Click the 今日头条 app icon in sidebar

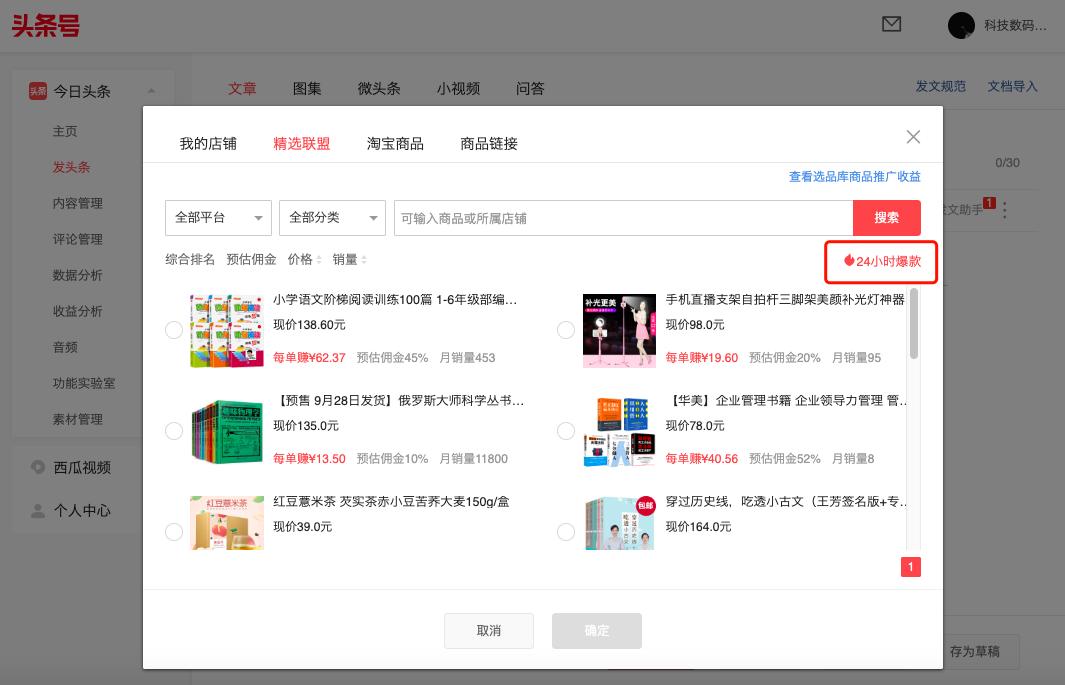click(x=39, y=91)
